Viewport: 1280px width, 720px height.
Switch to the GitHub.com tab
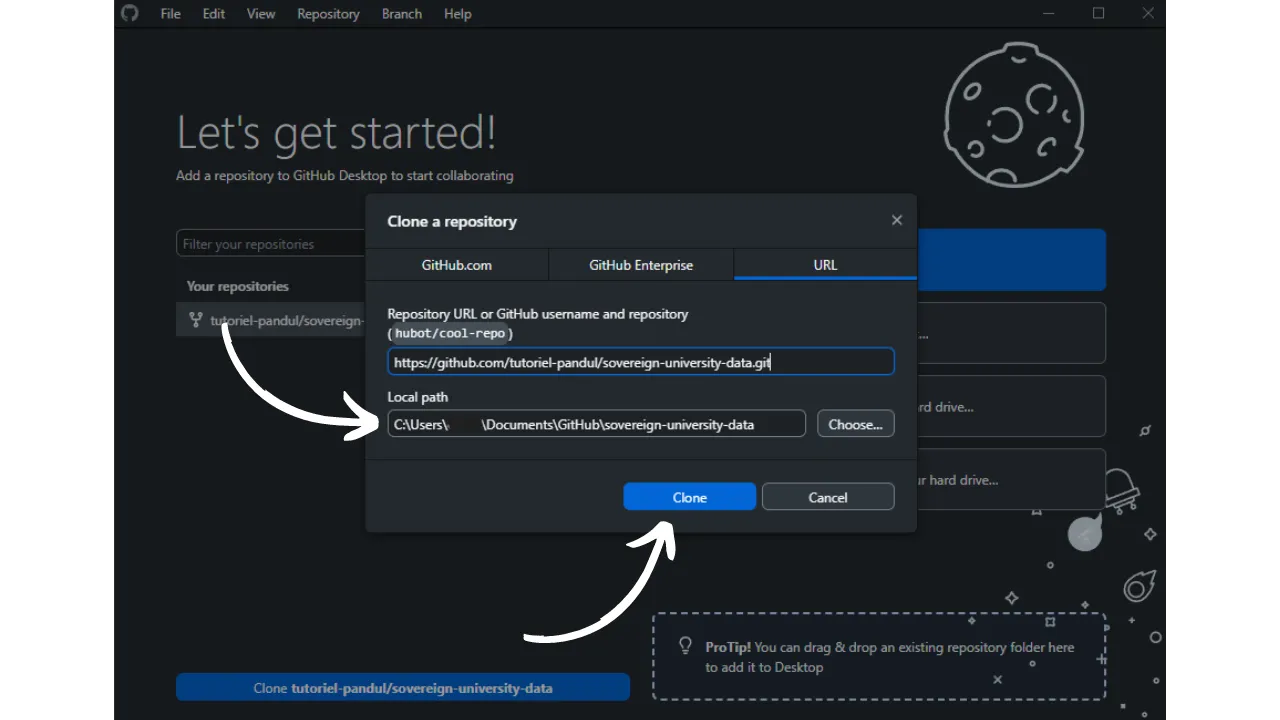(x=457, y=265)
